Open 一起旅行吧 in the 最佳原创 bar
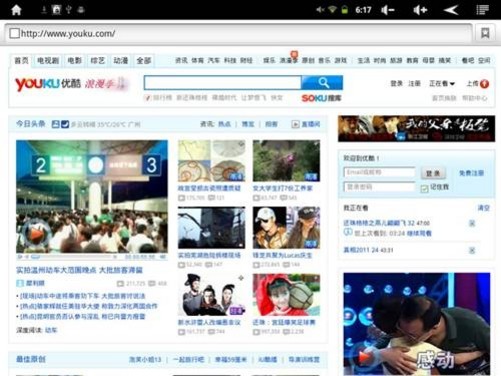 (188, 360)
